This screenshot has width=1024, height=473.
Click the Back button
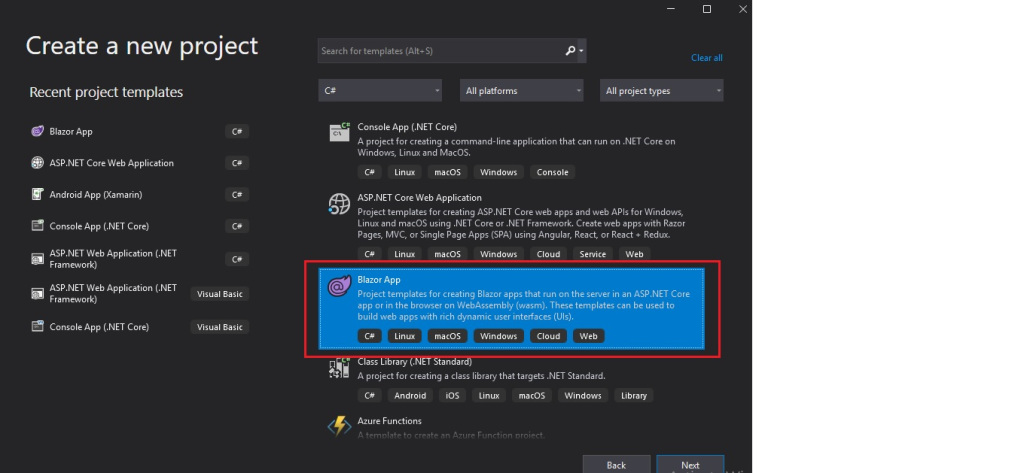(616, 465)
